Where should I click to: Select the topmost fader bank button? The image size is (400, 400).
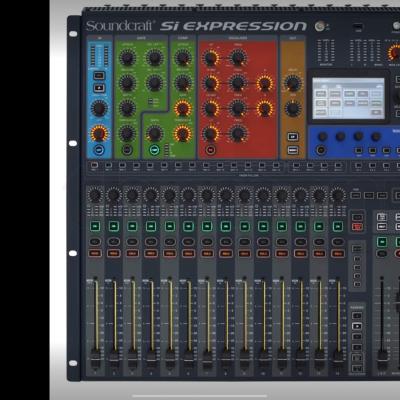(x=357, y=315)
